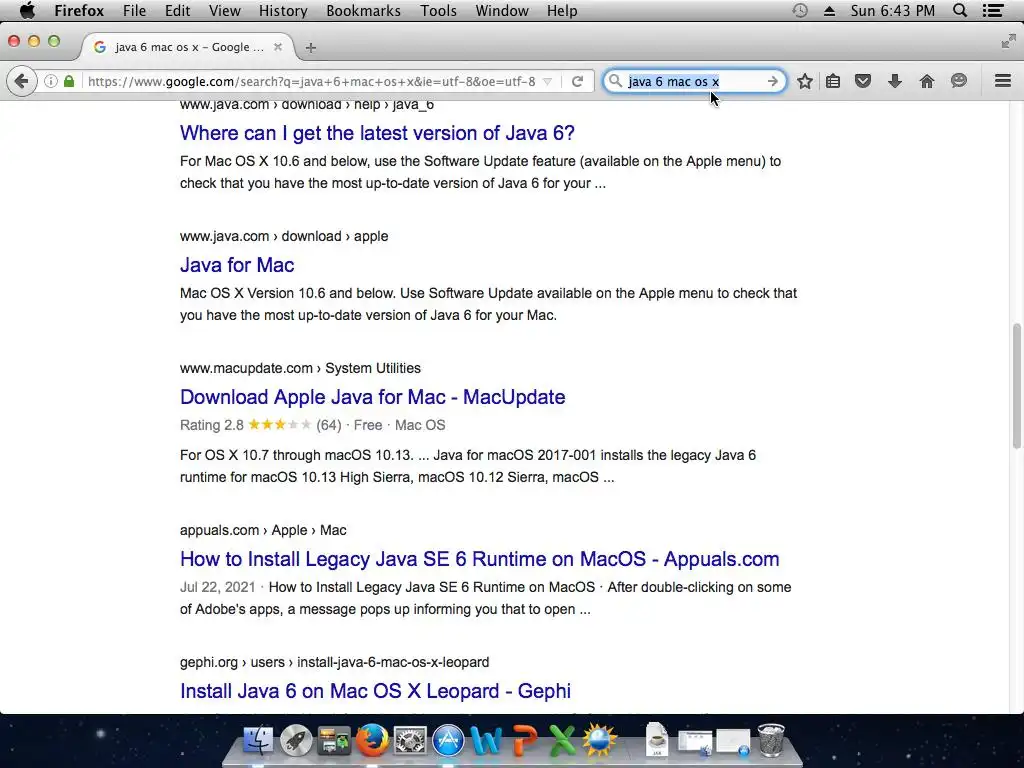Open the Apple menu
Viewport: 1024px width, 768px height.
click(x=27, y=10)
